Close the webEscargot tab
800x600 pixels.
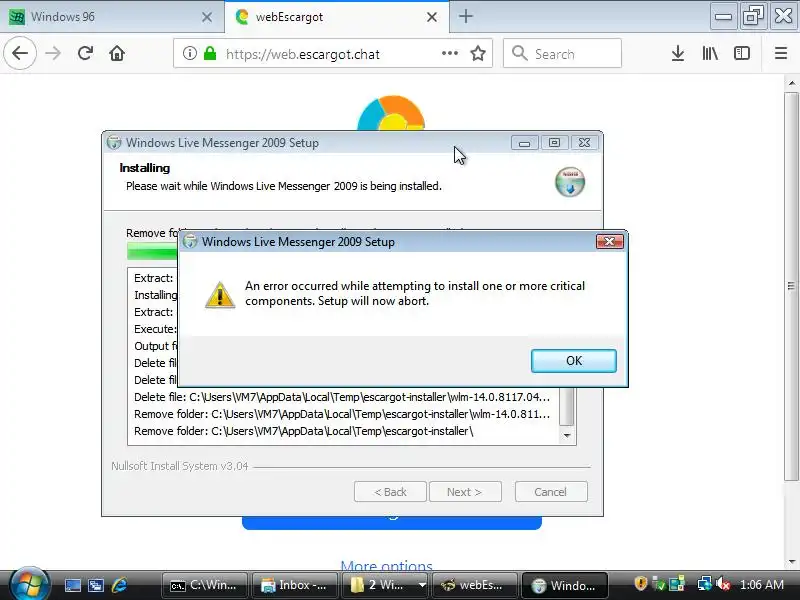[x=432, y=17]
